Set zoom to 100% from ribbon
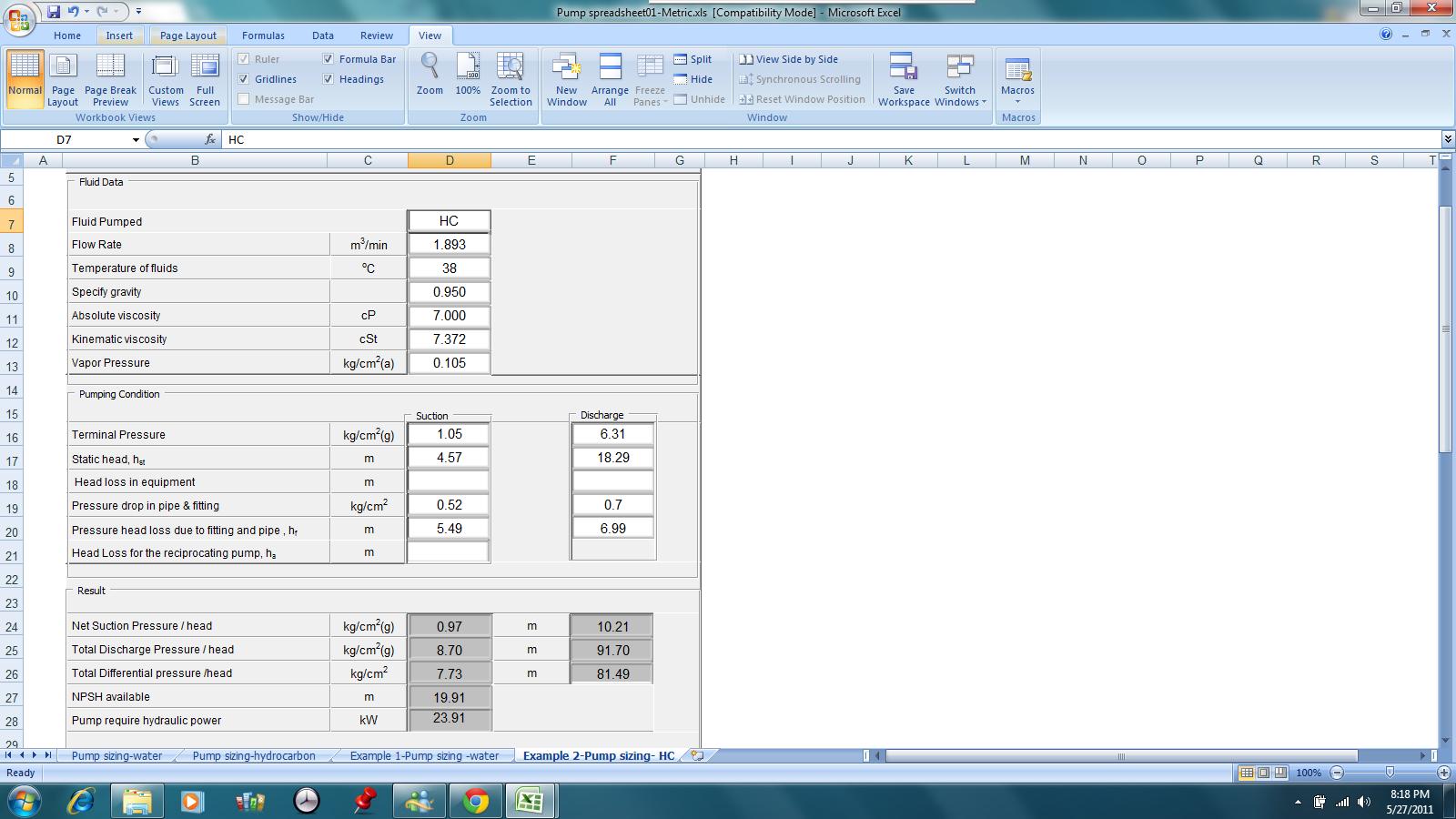This screenshot has width=1456, height=819. [468, 75]
